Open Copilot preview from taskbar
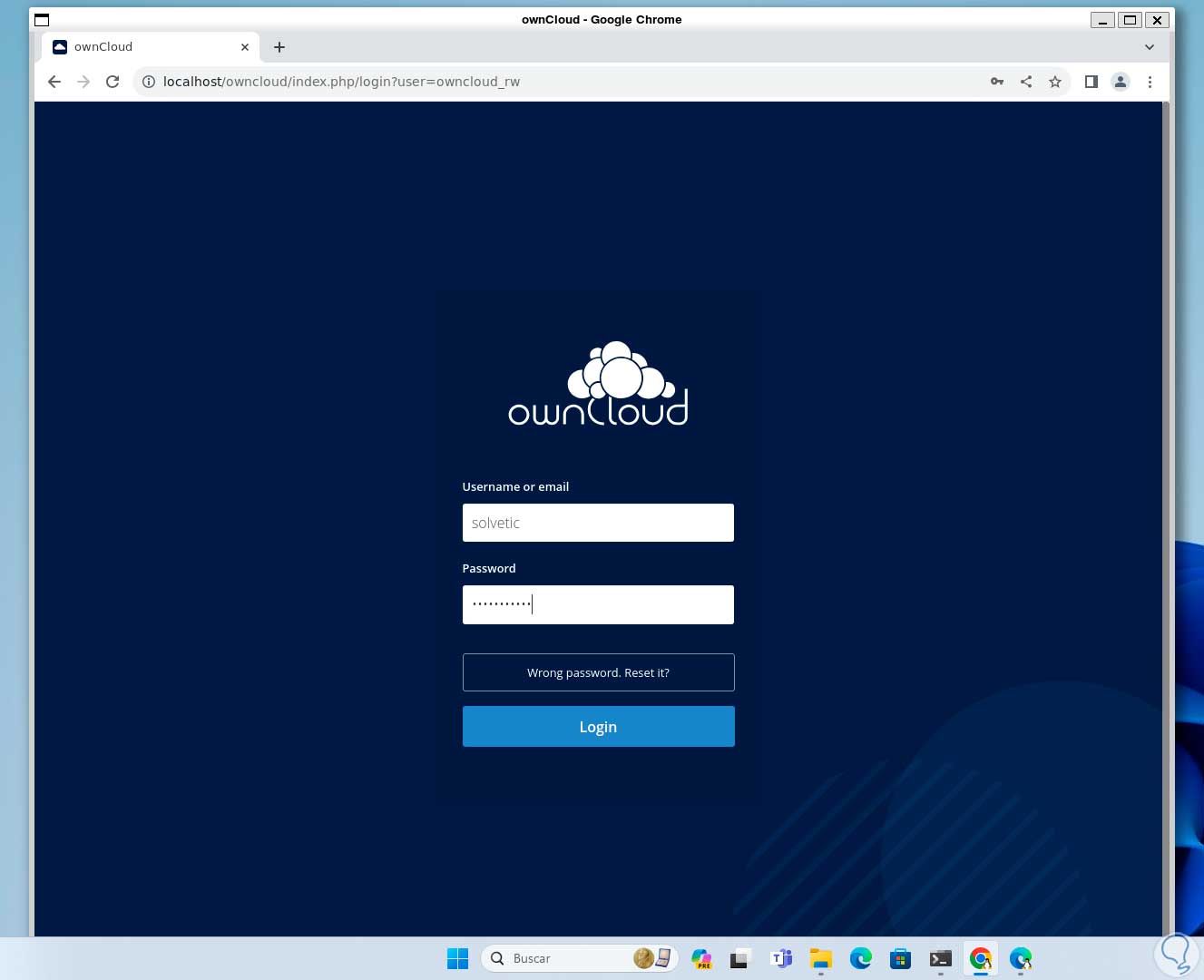Viewport: 1204px width, 980px height. (x=701, y=958)
